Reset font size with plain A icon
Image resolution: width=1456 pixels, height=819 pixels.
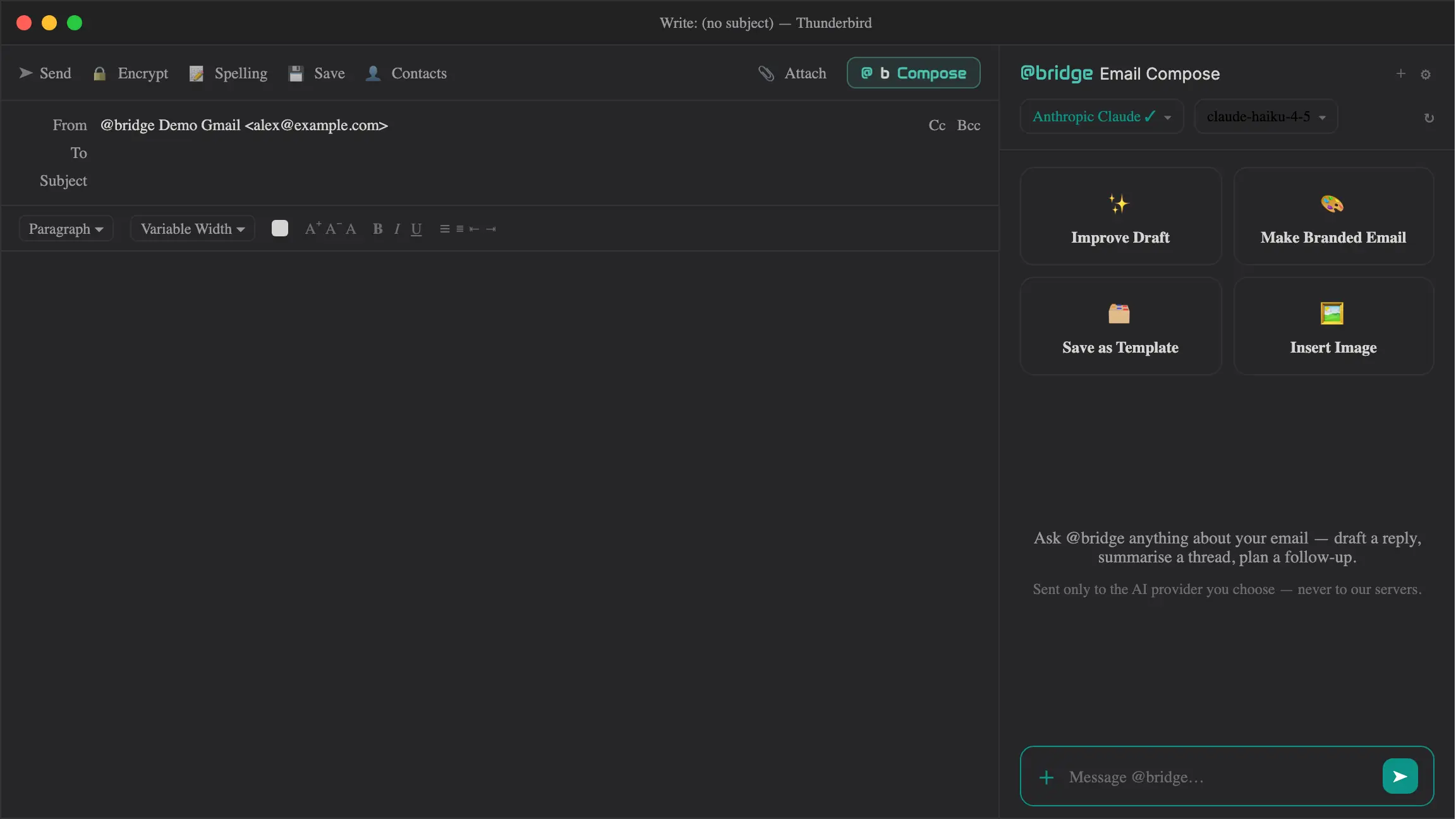point(351,229)
